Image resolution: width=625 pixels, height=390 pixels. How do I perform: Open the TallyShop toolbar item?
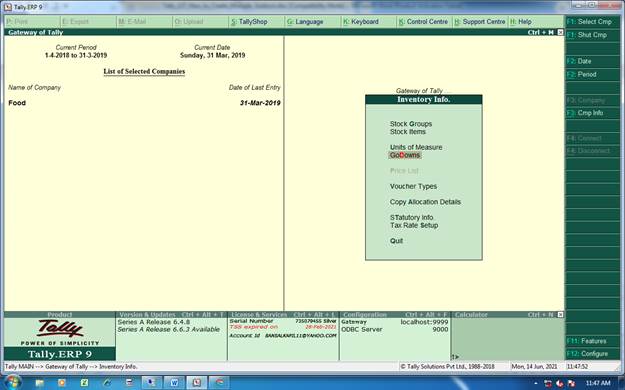(x=249, y=22)
